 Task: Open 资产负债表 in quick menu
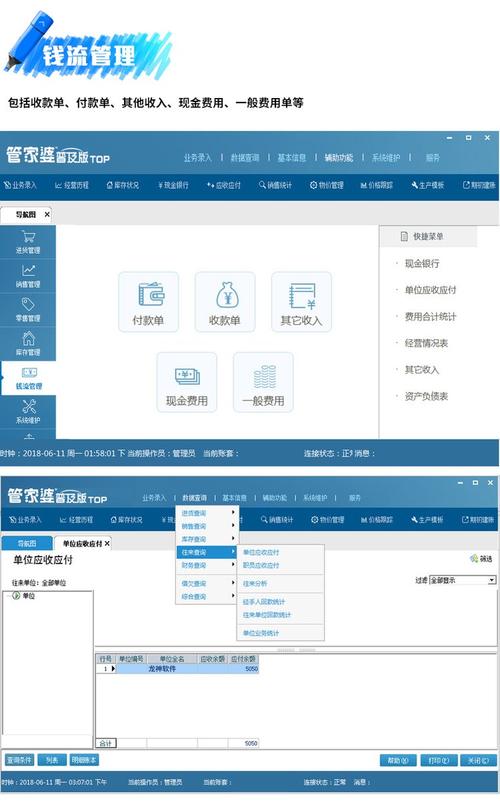[x=426, y=396]
